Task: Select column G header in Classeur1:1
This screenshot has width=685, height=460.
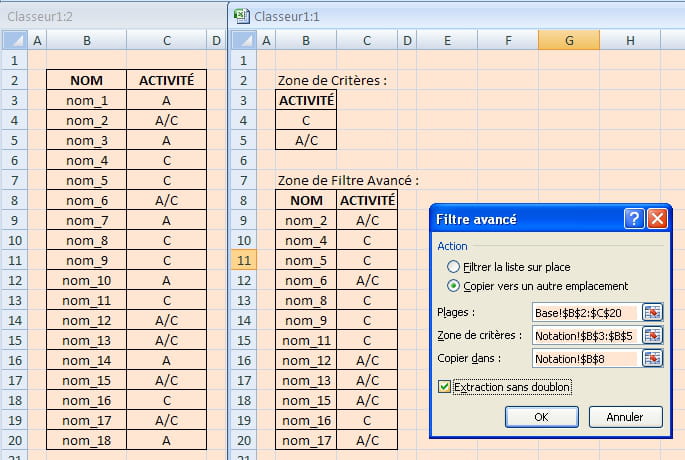Action: point(568,41)
